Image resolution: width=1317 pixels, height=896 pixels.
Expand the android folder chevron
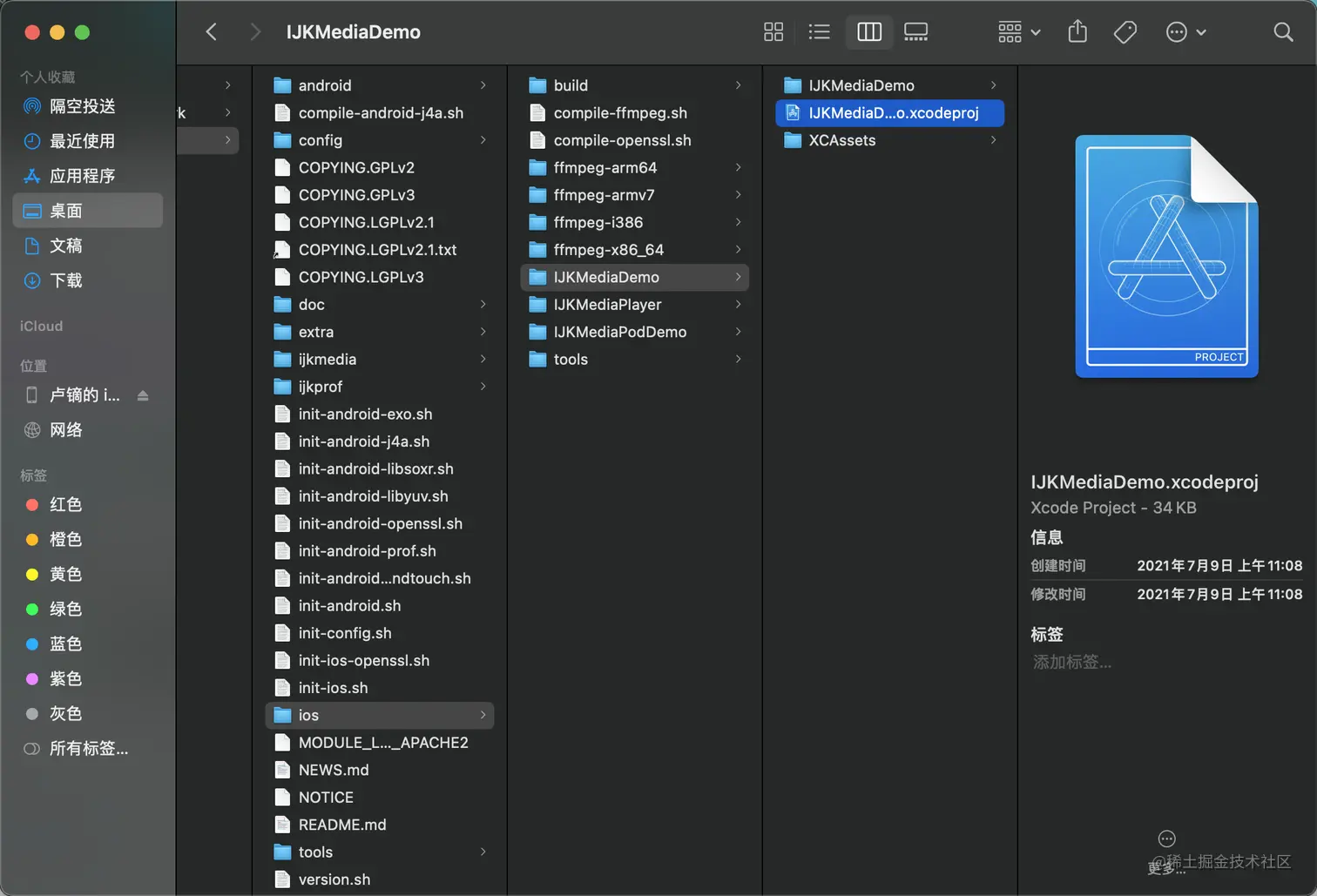tap(483, 85)
